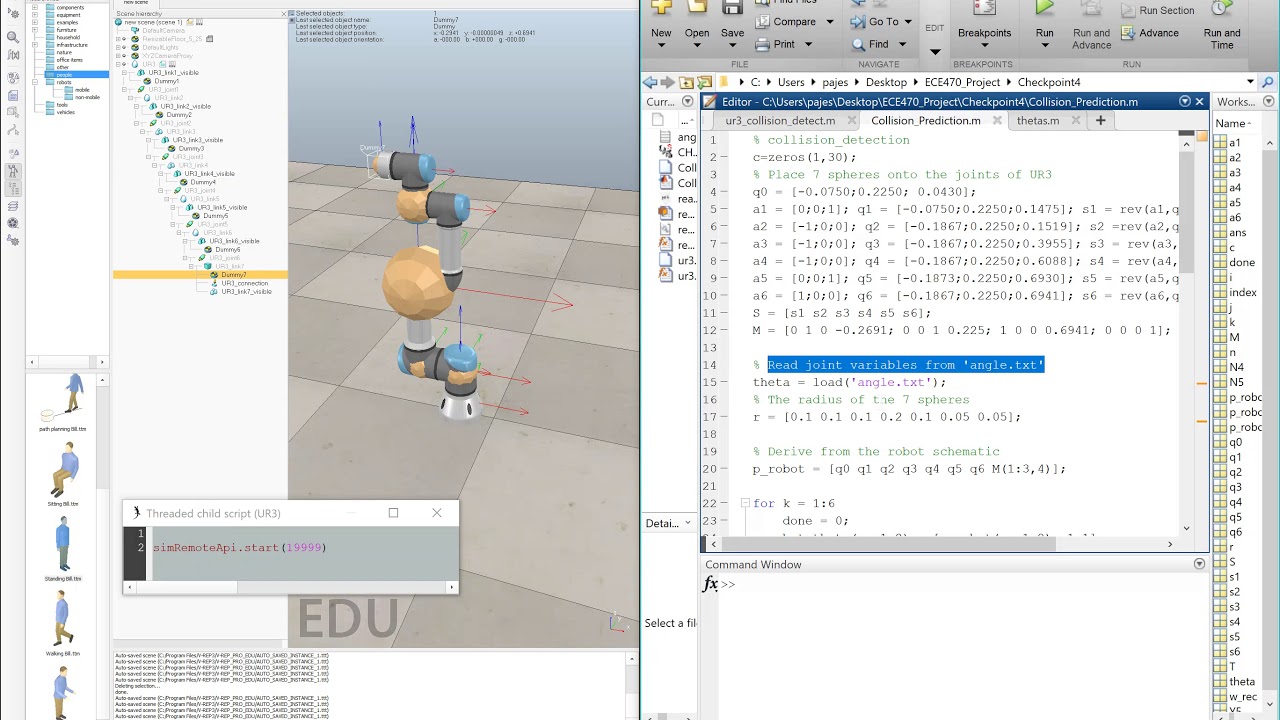The image size is (1280, 720).
Task: Open the Print dropdown arrow
Action: point(806,45)
